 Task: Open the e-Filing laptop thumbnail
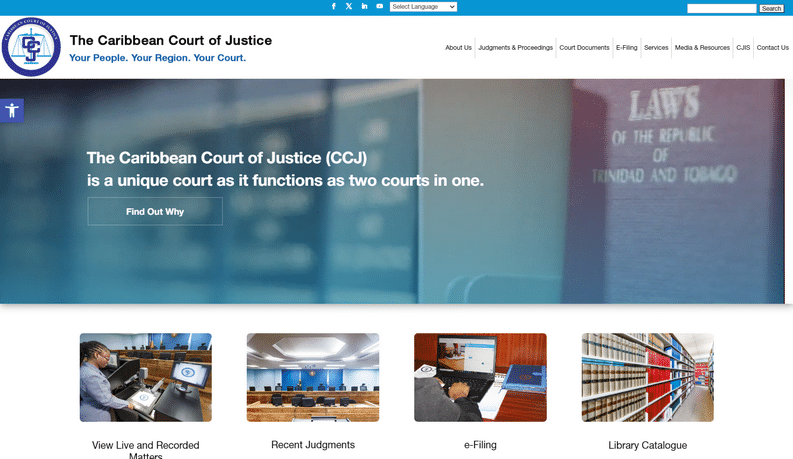coord(480,377)
